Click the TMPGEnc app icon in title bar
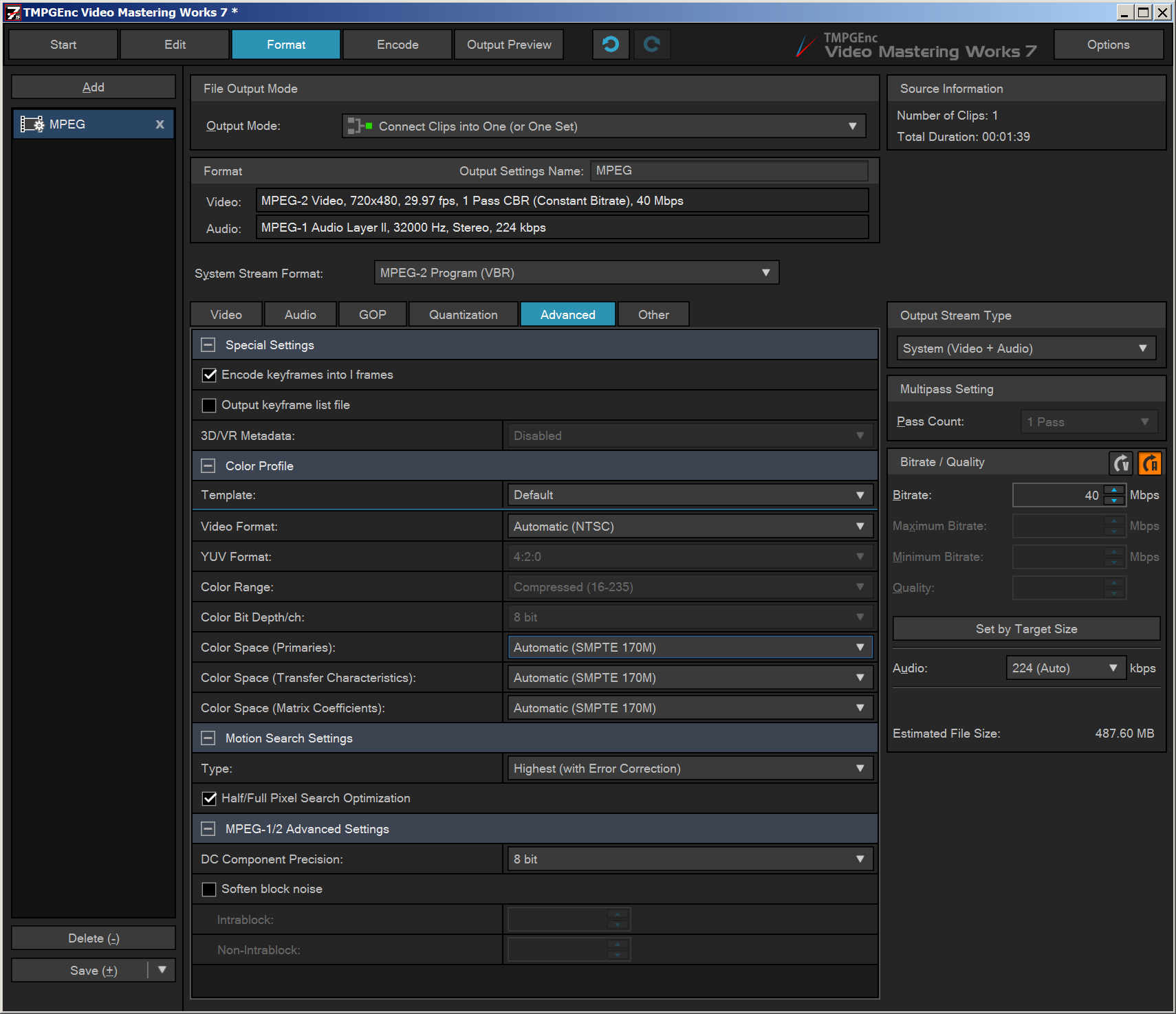The image size is (1176, 1014). 12,12
